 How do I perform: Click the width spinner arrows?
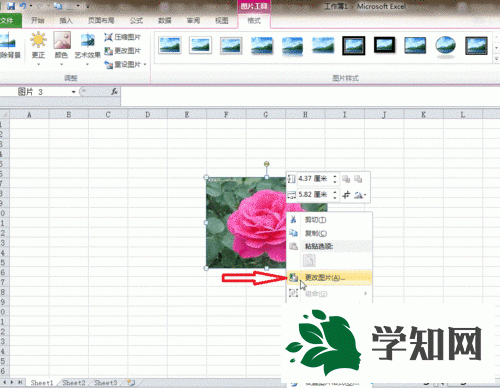[335, 194]
